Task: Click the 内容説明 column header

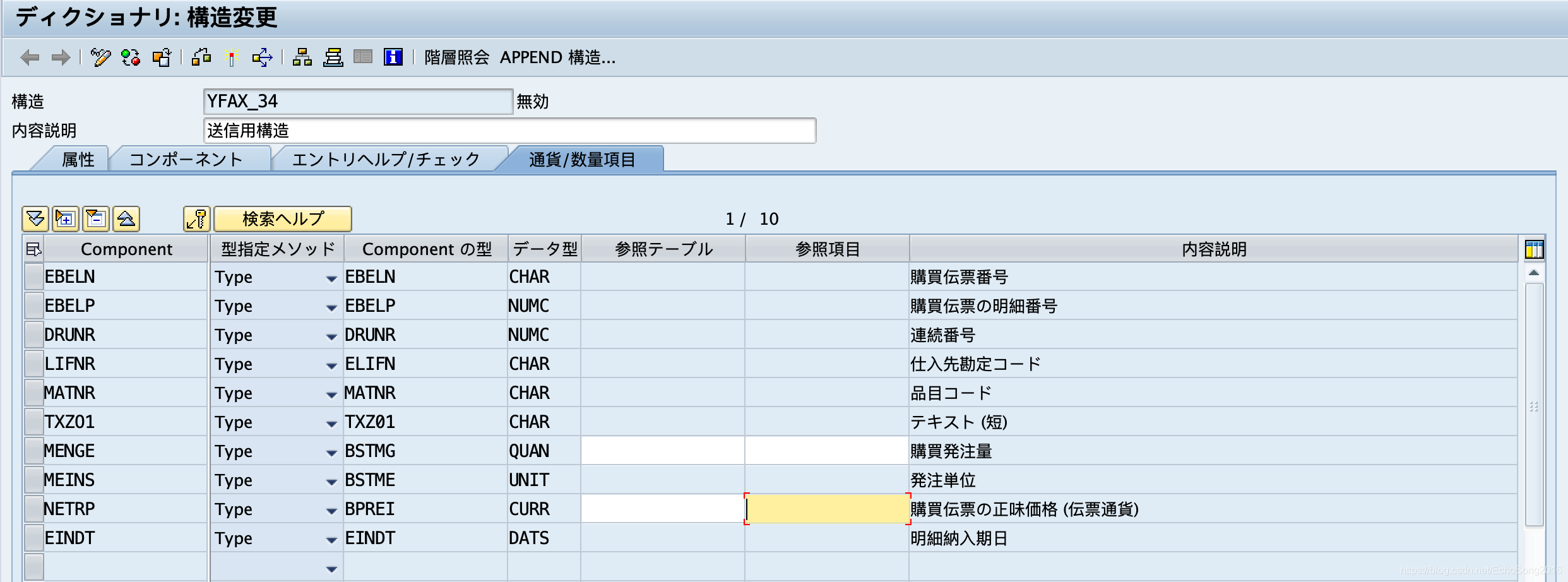Action: [x=1214, y=249]
